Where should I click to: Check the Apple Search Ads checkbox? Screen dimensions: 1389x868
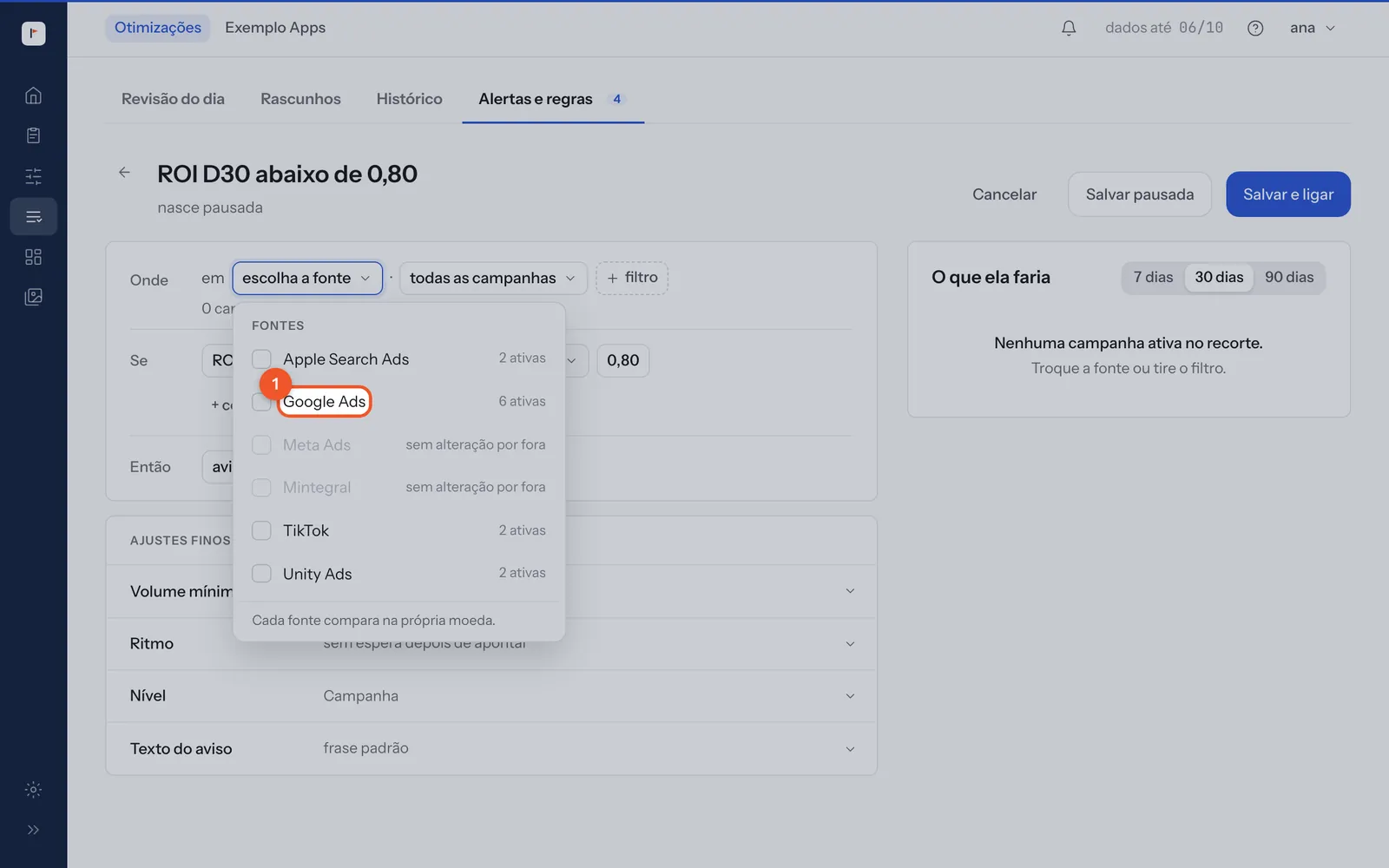(261, 358)
